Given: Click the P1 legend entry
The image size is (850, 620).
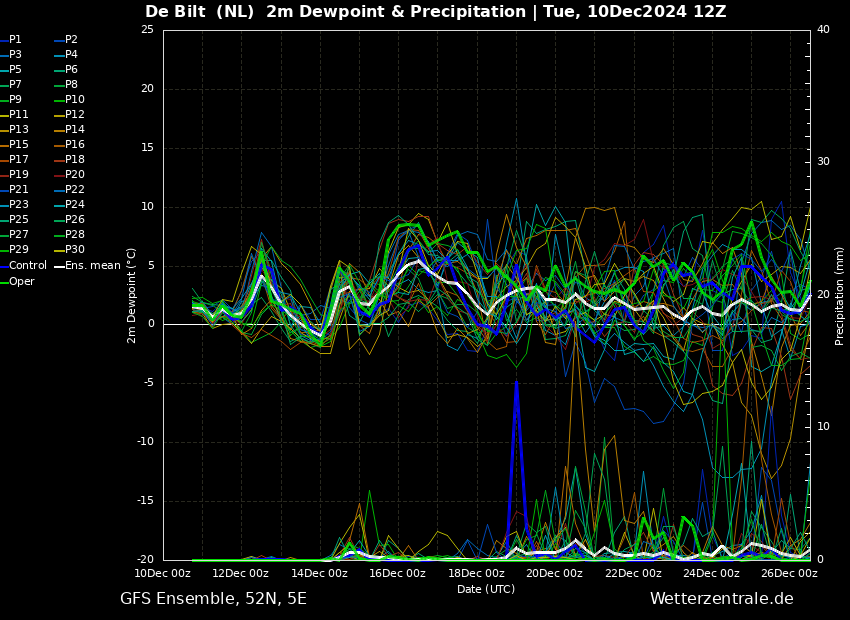Looking at the screenshot, I should pyautogui.click(x=11, y=40).
